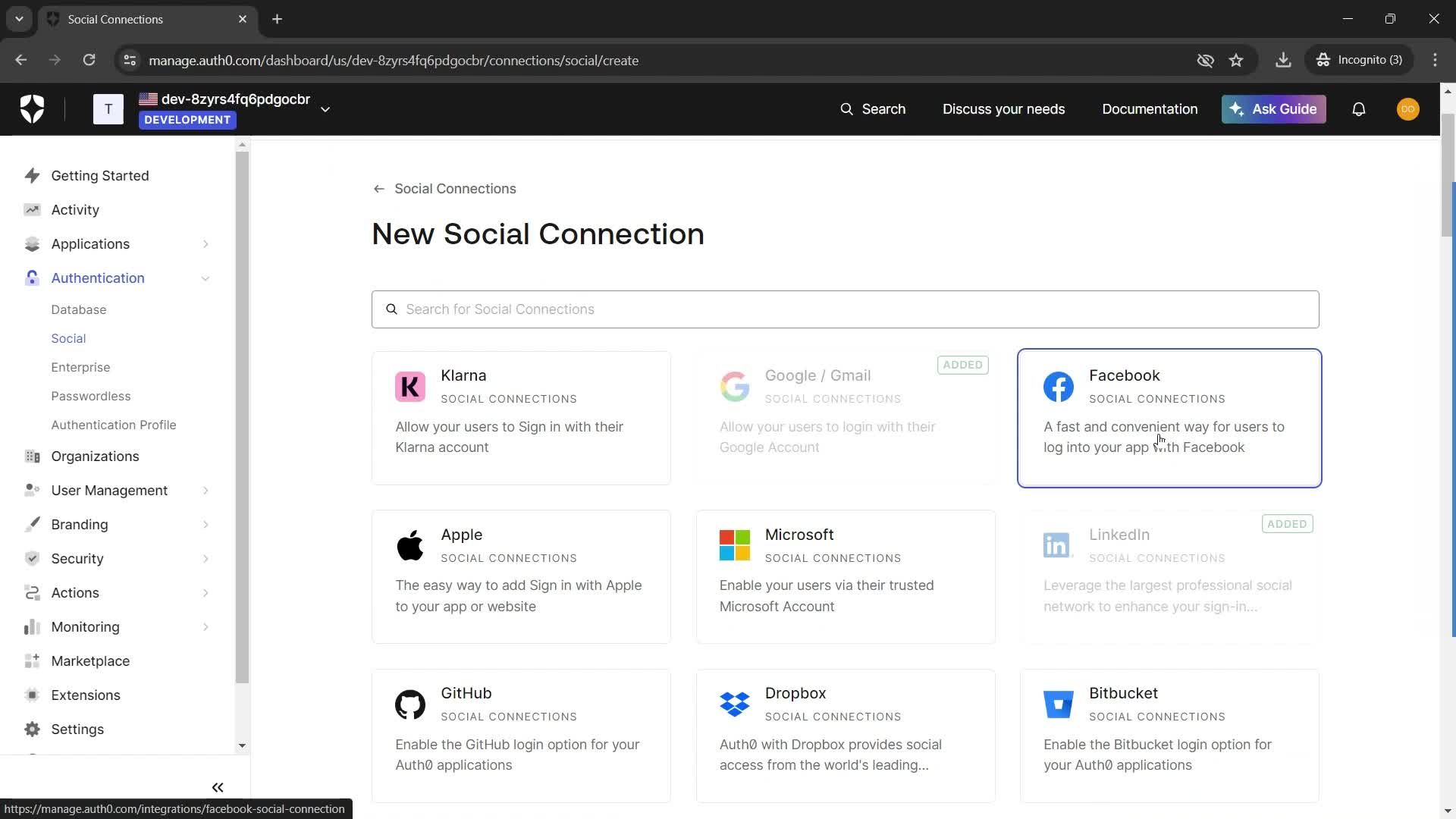This screenshot has width=1456, height=819.
Task: Click the Monitoring bar chart icon
Action: pos(32,627)
